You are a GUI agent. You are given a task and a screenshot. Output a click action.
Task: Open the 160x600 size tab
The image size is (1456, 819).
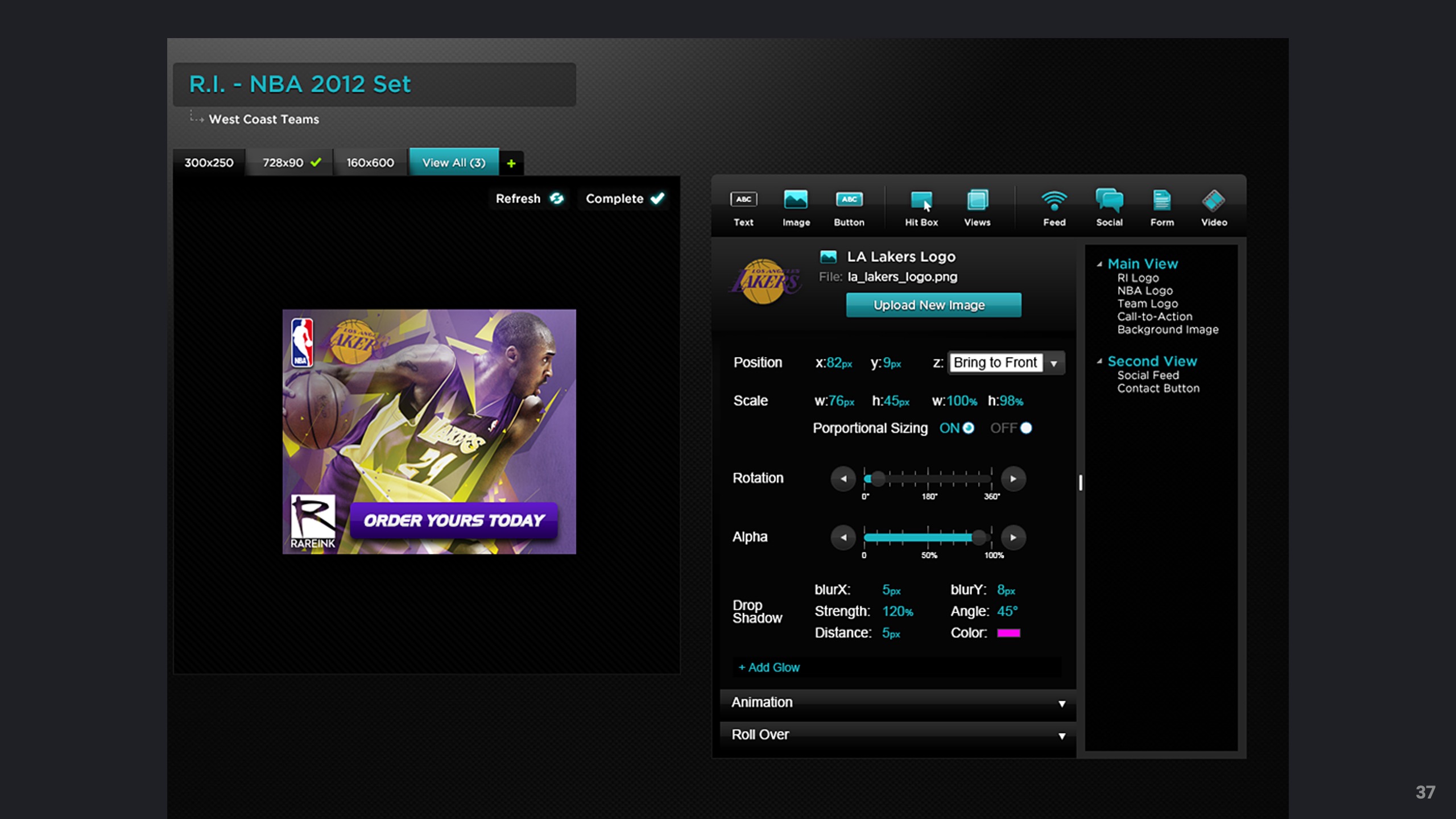click(x=370, y=163)
